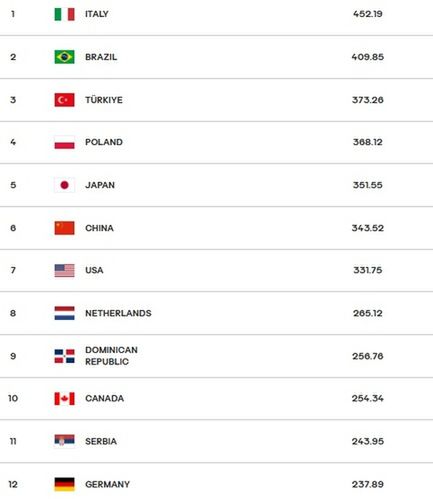The image size is (433, 499).
Task: Click Germany's score 237.89
Action: (x=368, y=484)
